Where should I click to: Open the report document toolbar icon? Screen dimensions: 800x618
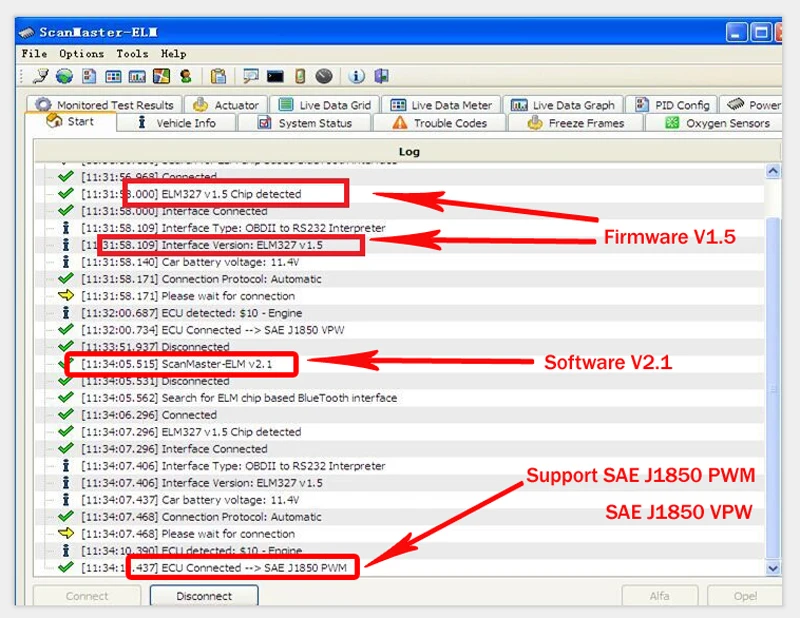pos(89,76)
